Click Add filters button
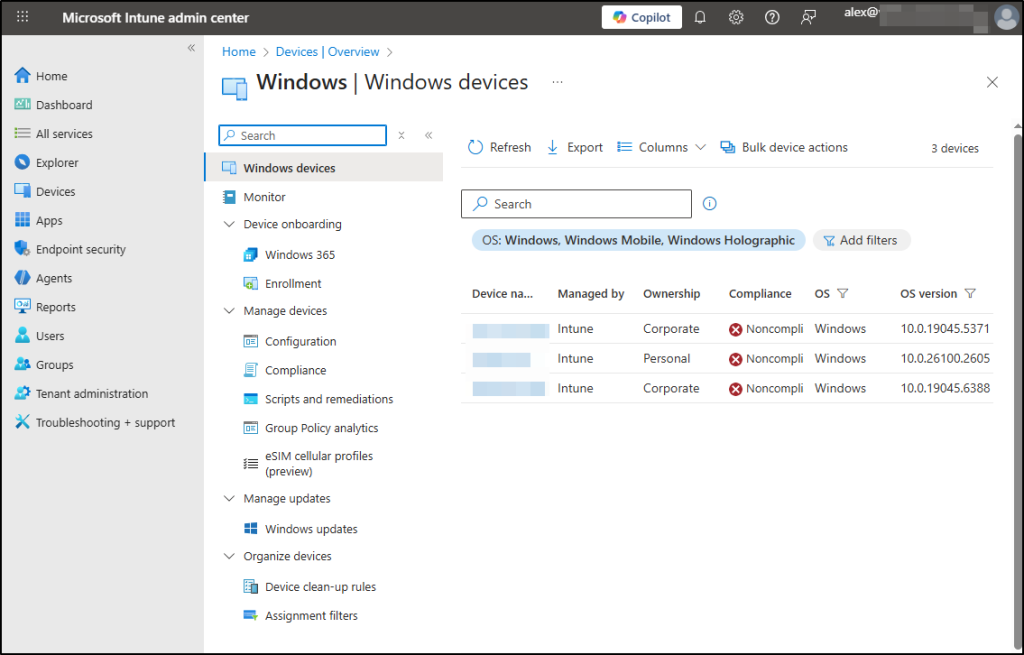 click(861, 240)
